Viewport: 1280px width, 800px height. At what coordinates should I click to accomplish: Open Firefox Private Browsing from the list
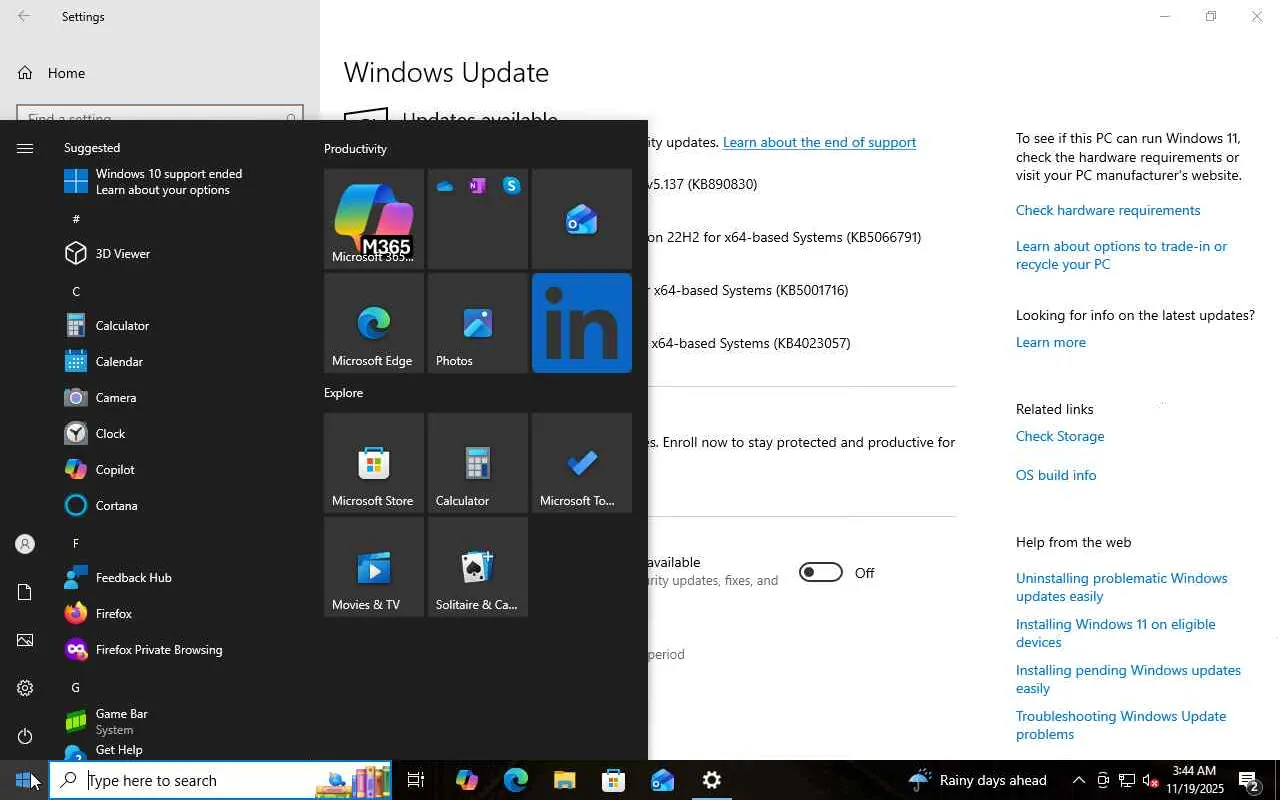pos(180,650)
